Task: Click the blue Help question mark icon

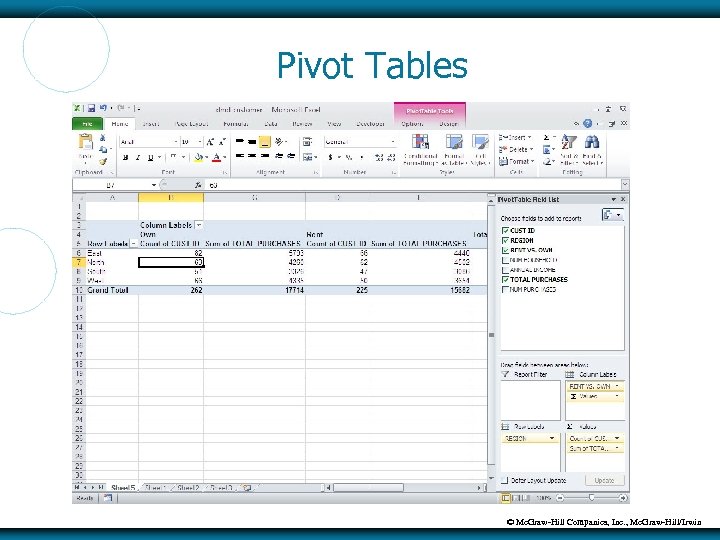Action: [587, 124]
